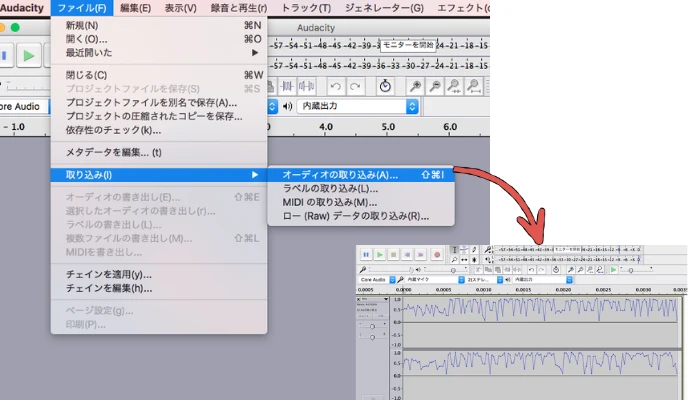Click the 4.0 mark on timeline ruler
The width and height of the screenshot is (700, 400).
click(x=326, y=127)
